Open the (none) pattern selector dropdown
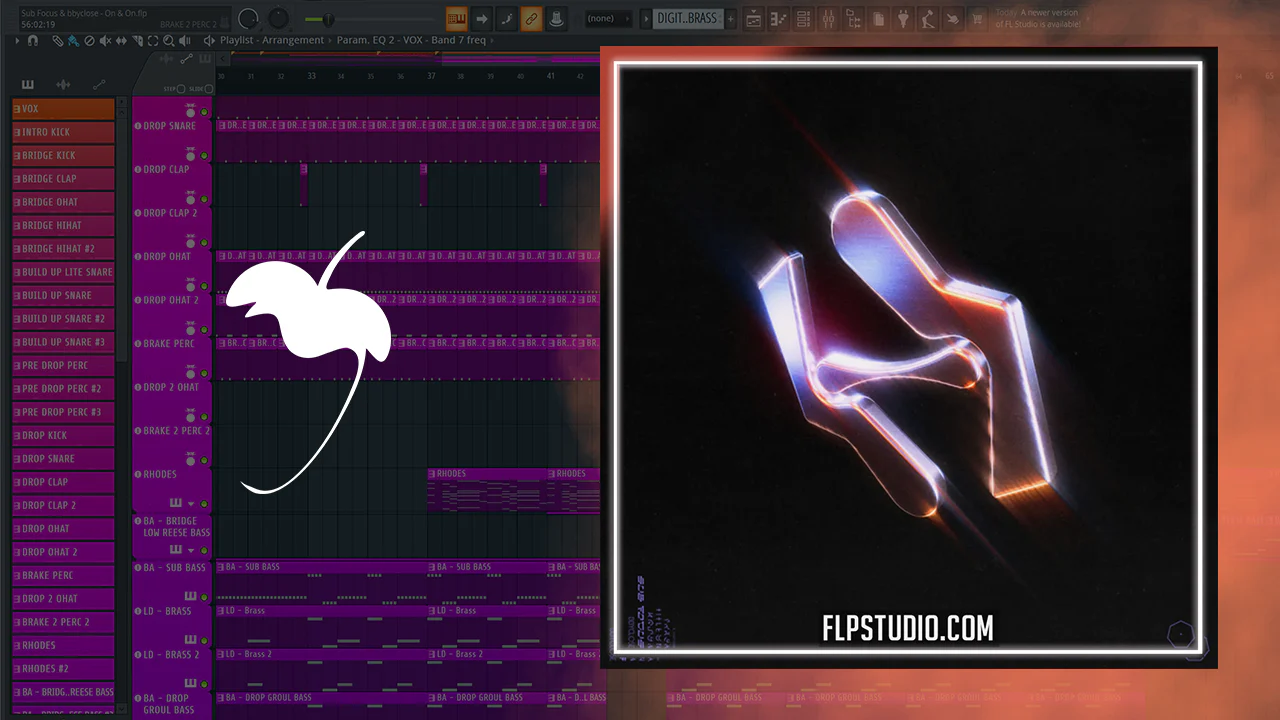Image resolution: width=1280 pixels, height=720 pixels. [607, 18]
